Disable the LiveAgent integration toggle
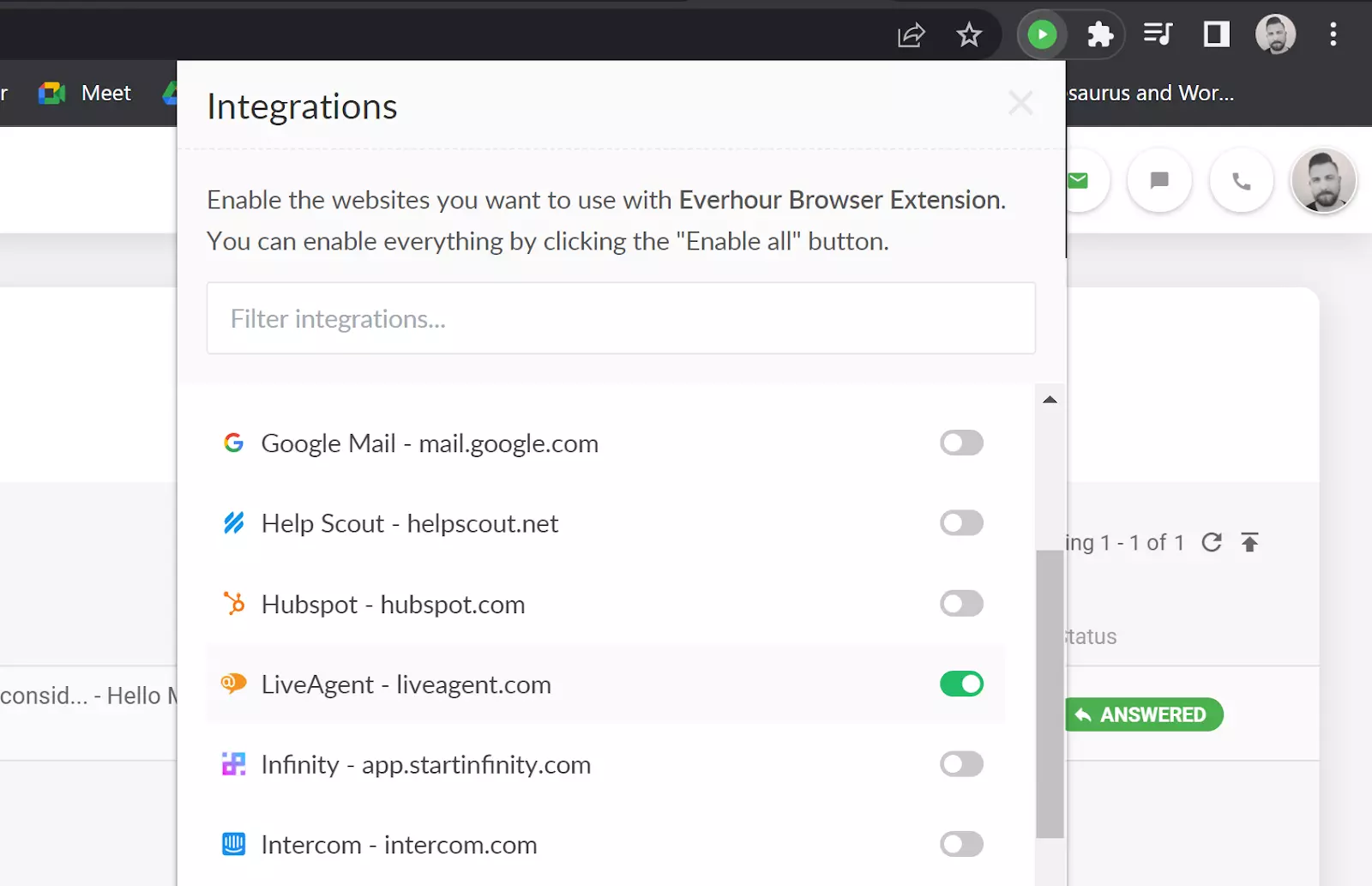This screenshot has width=1372, height=886. pos(960,684)
